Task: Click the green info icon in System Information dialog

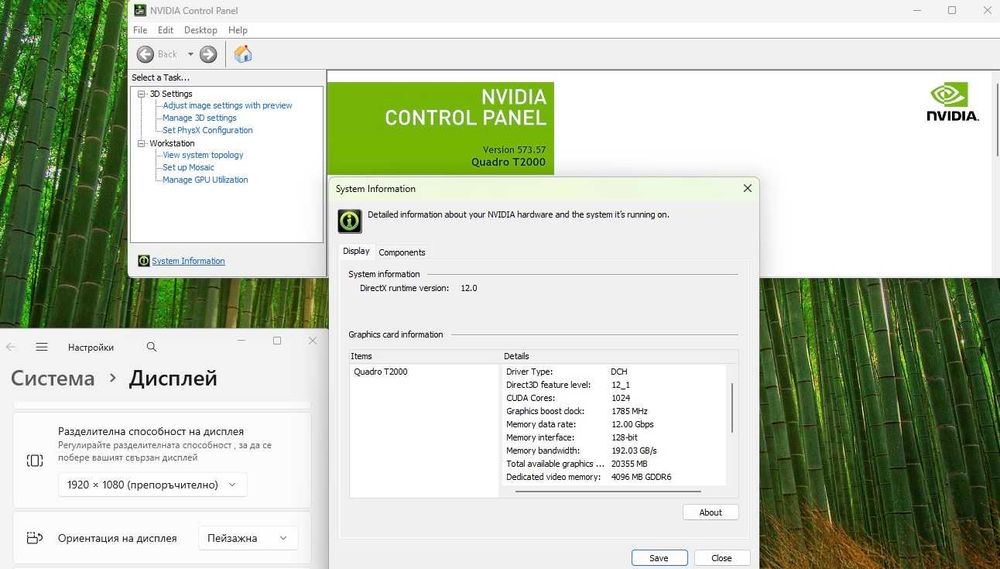Action: click(349, 221)
